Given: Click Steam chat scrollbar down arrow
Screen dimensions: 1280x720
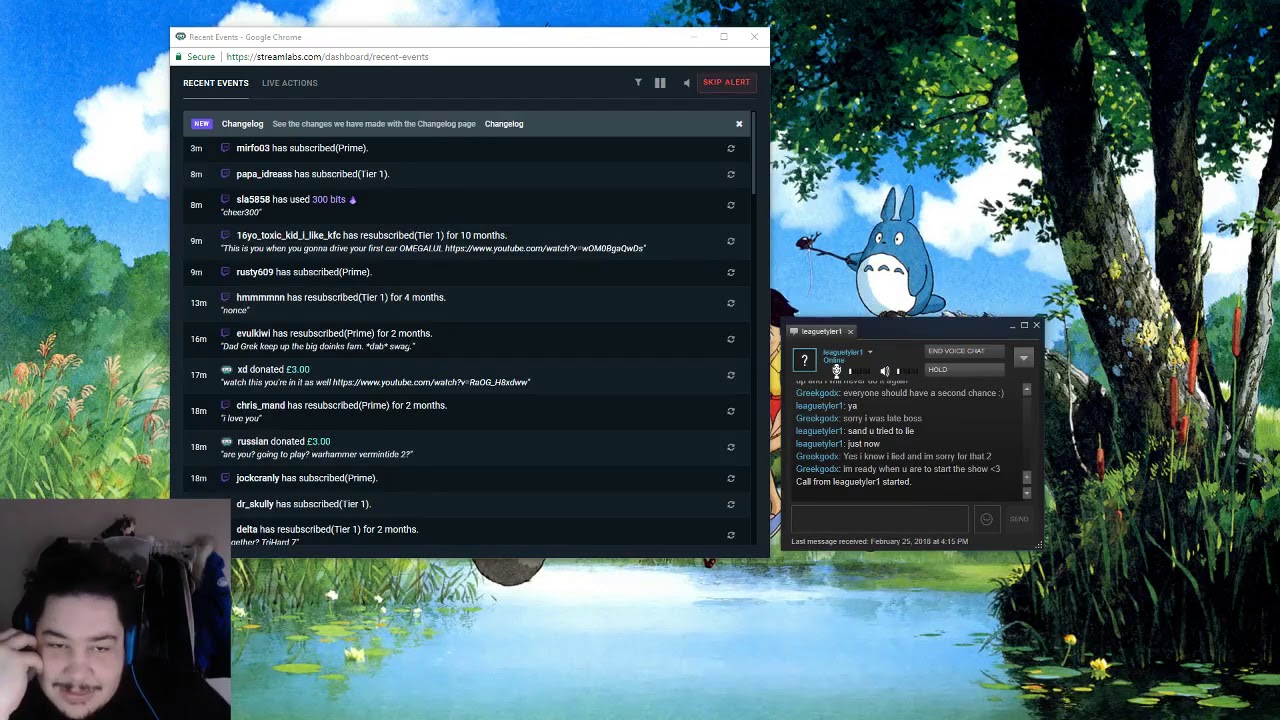Looking at the screenshot, I should [1026, 494].
